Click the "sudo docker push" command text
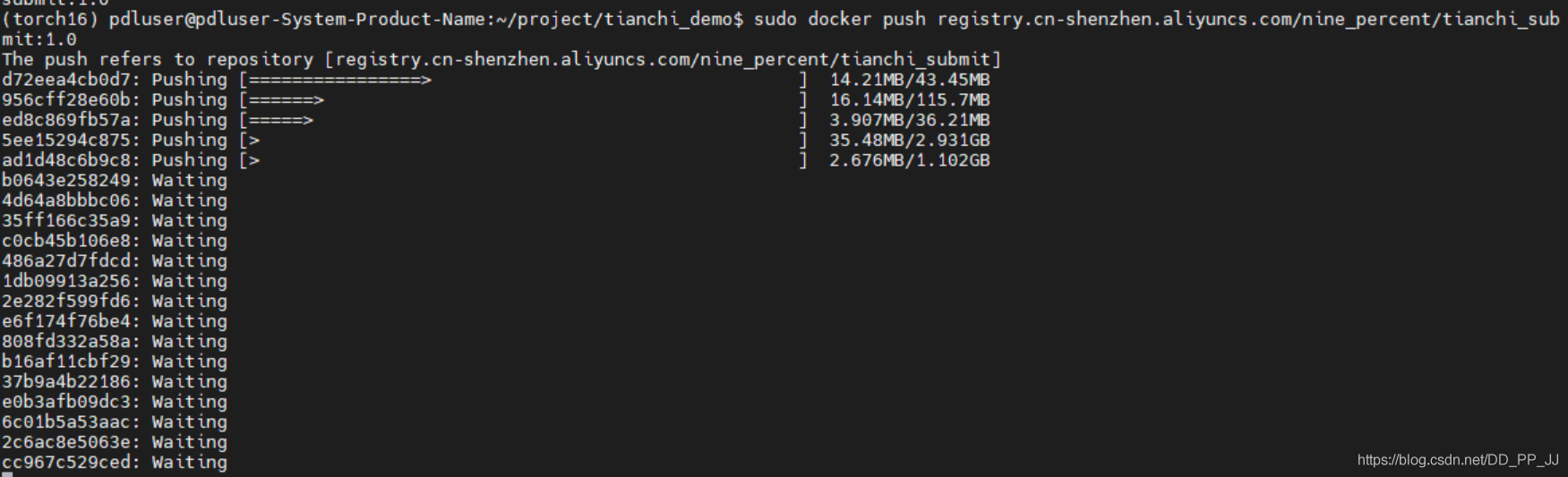 click(840, 19)
